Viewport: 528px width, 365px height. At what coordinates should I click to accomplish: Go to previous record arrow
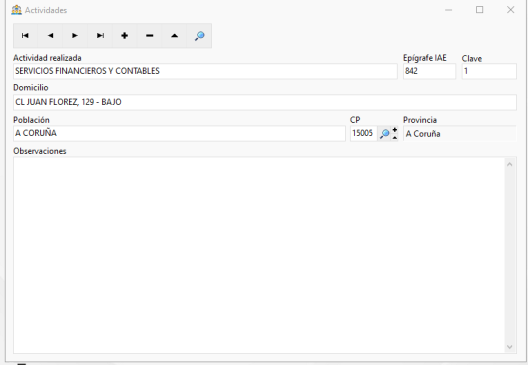50,36
